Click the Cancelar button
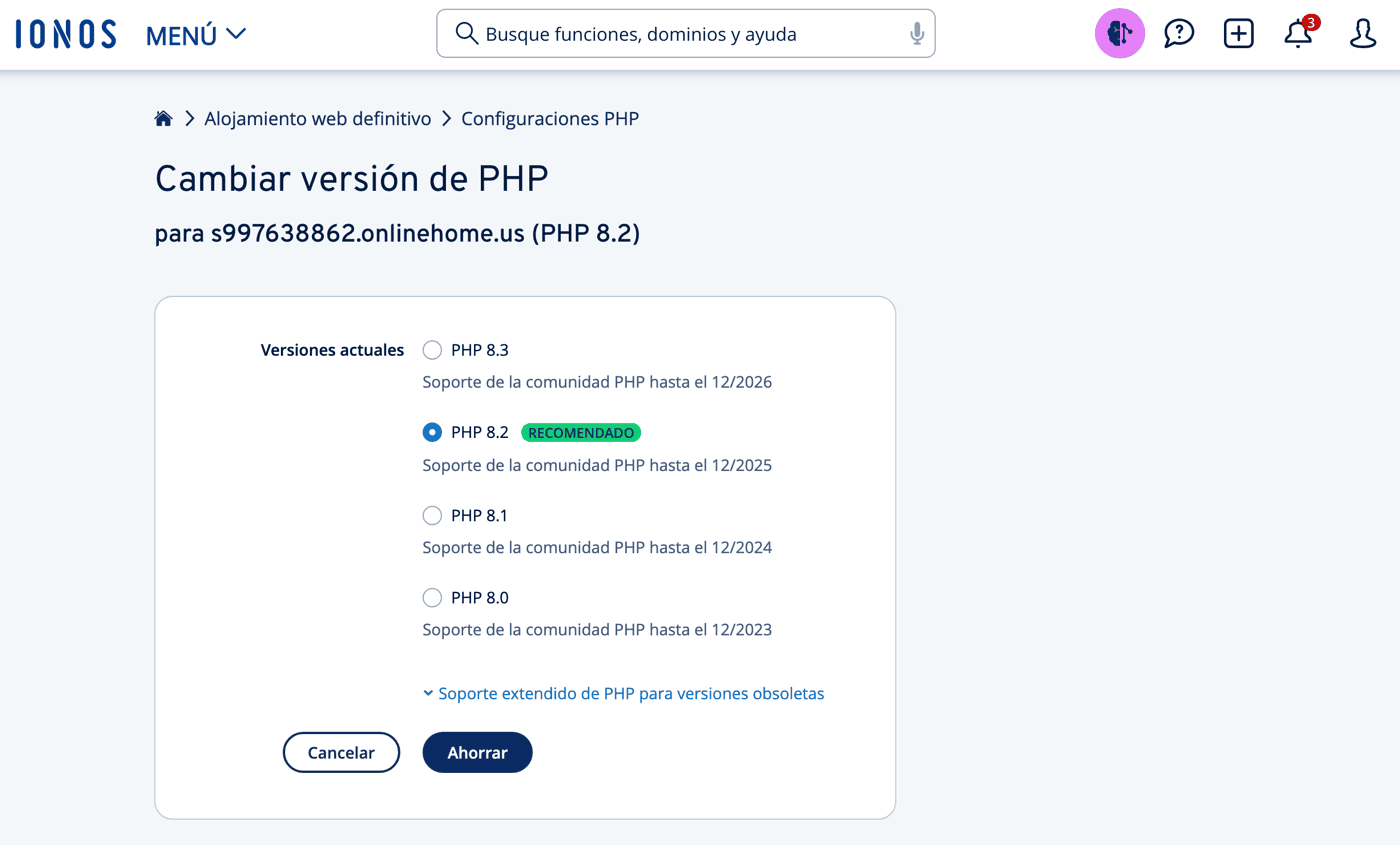 coord(341,753)
